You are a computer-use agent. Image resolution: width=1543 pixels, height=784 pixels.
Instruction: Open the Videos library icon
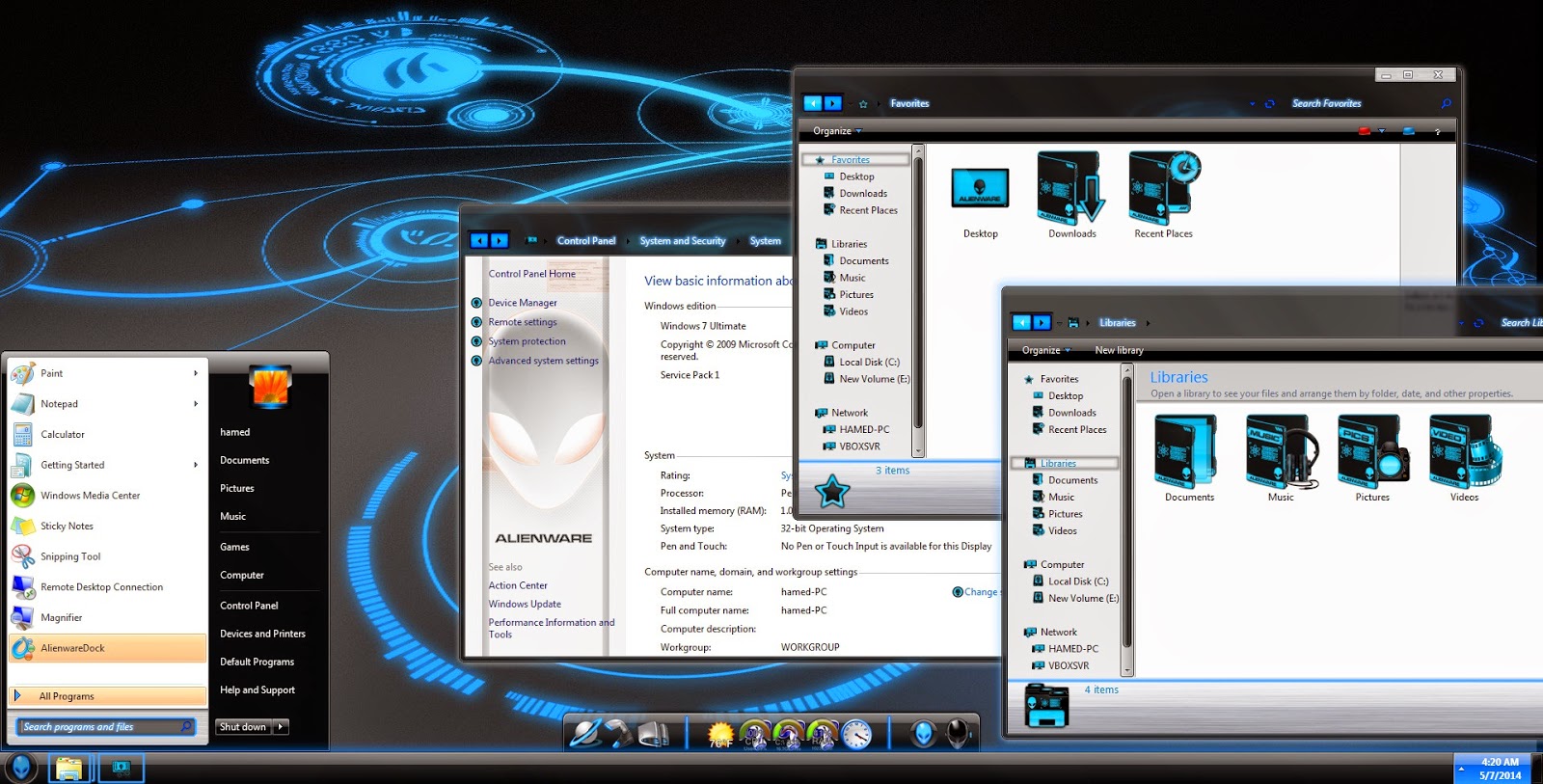tap(1464, 458)
